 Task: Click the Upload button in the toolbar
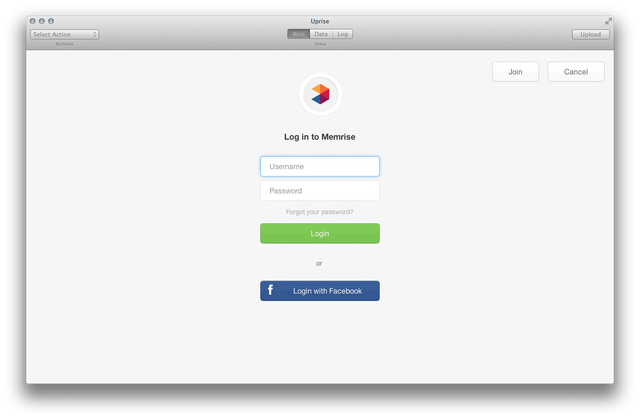(591, 35)
